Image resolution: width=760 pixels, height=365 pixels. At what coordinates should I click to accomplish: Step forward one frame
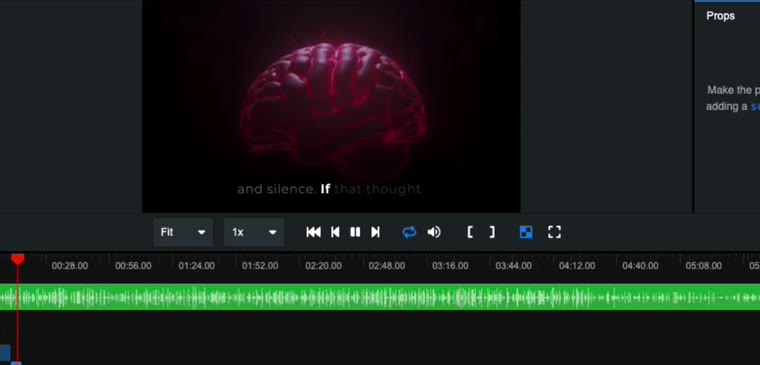[x=375, y=232]
